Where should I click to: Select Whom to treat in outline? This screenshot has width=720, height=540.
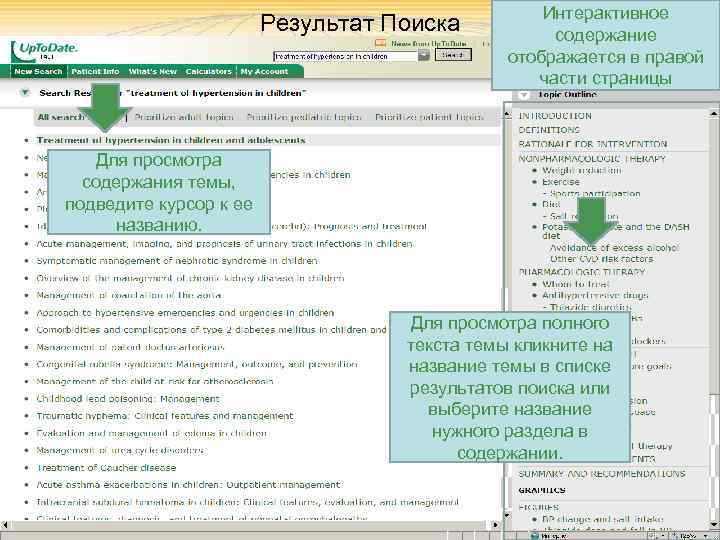[x=575, y=284]
